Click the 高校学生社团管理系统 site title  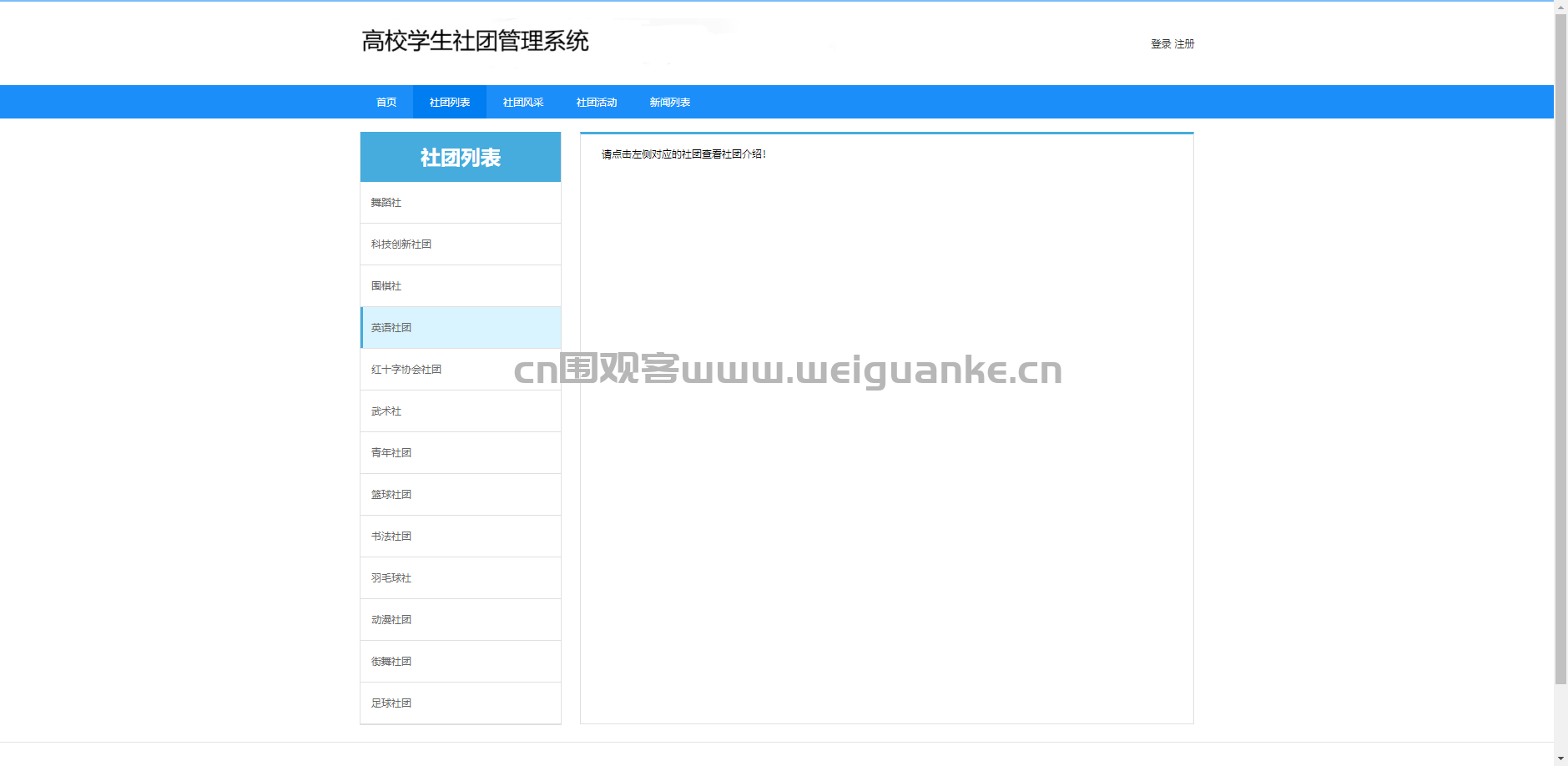tap(475, 41)
